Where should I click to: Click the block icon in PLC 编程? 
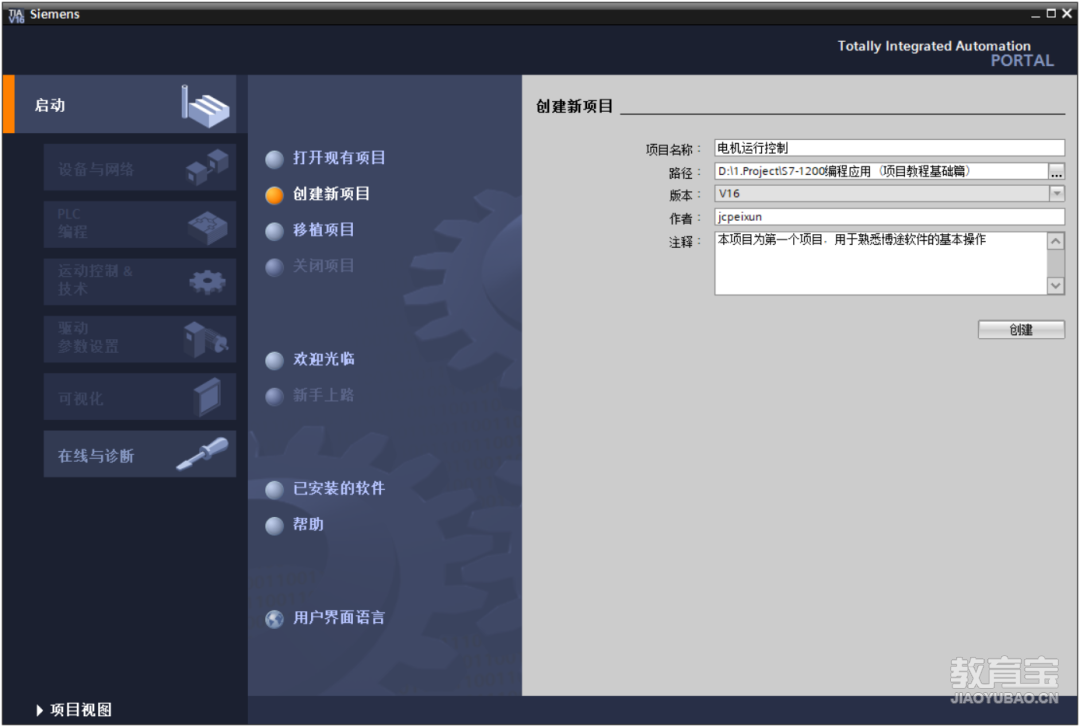coord(207,225)
